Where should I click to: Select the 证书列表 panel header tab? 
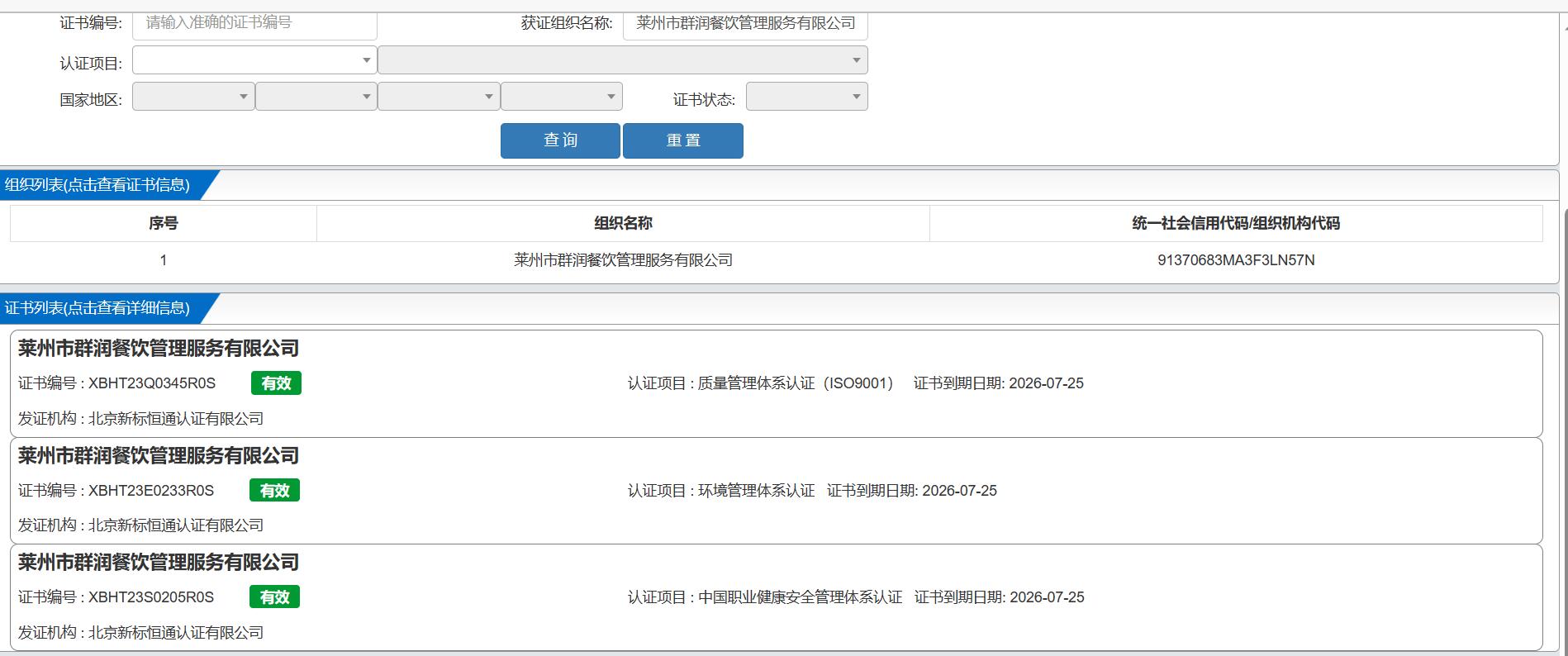click(99, 308)
